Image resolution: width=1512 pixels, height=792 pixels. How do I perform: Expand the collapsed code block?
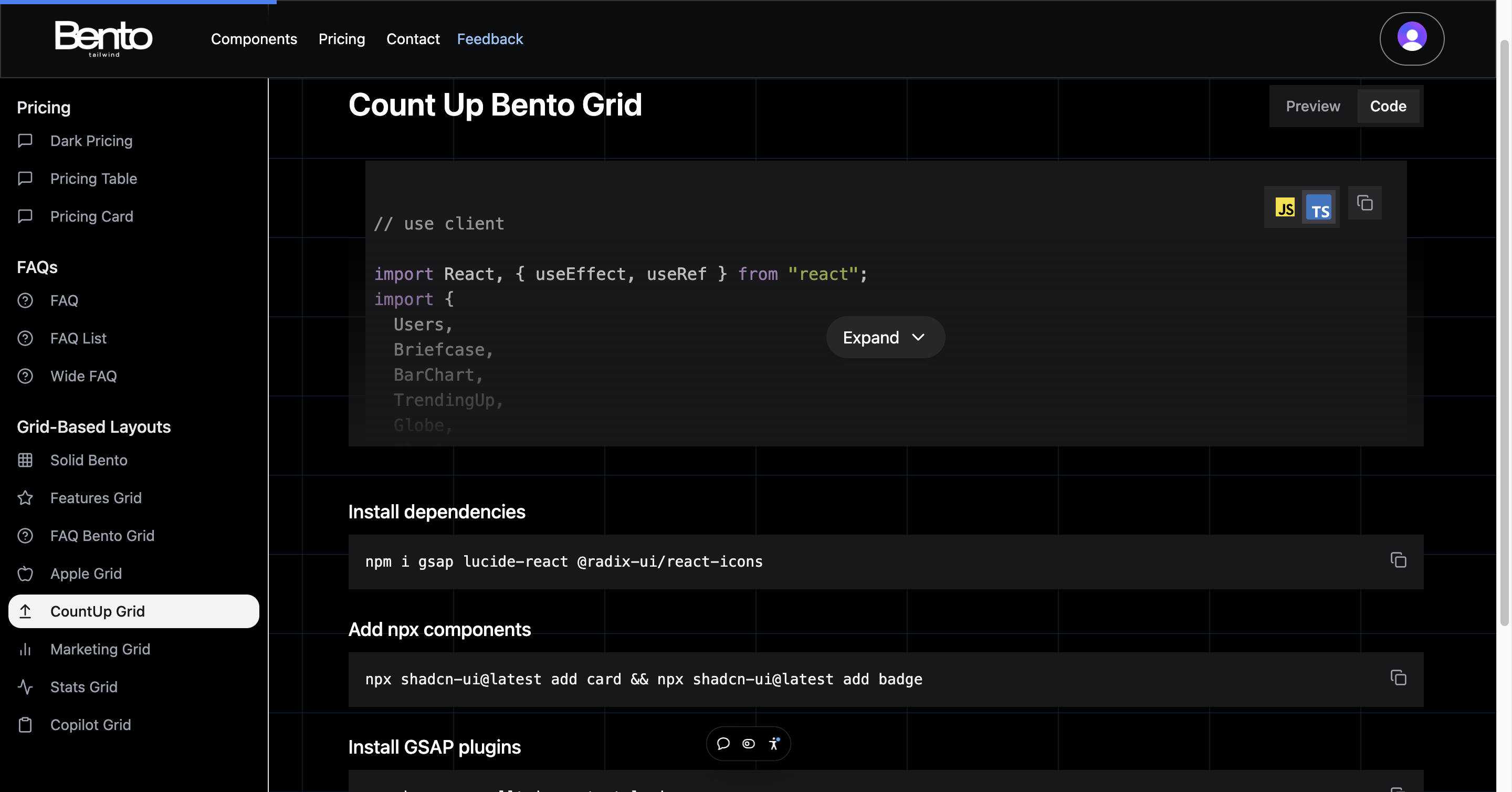point(885,337)
